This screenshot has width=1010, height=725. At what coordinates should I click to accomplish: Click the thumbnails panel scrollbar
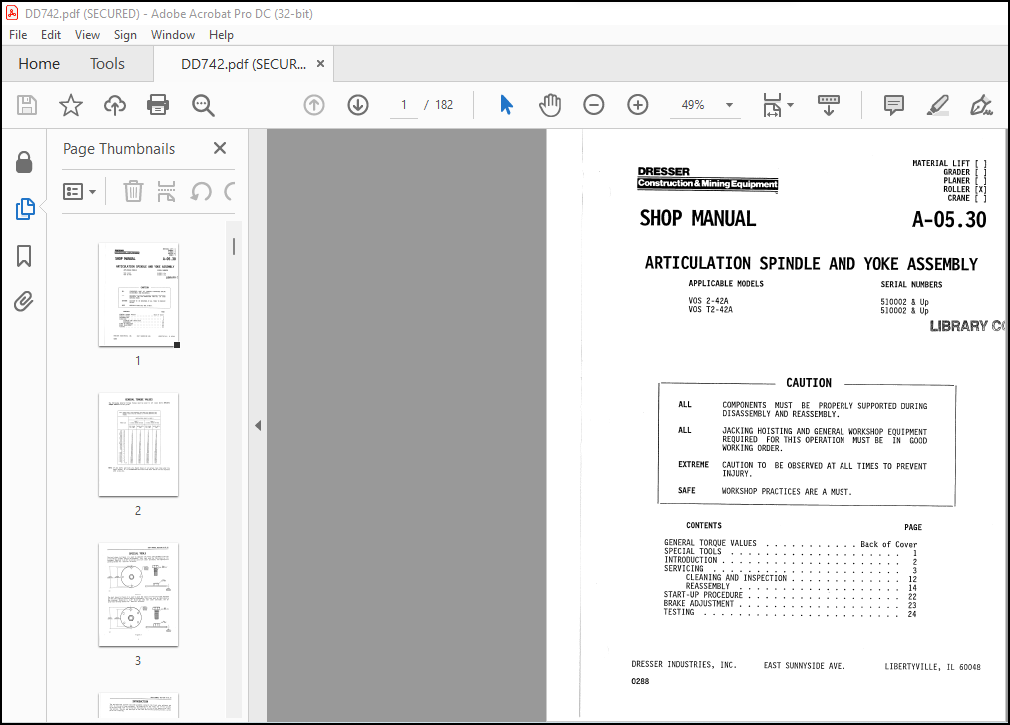(x=234, y=247)
